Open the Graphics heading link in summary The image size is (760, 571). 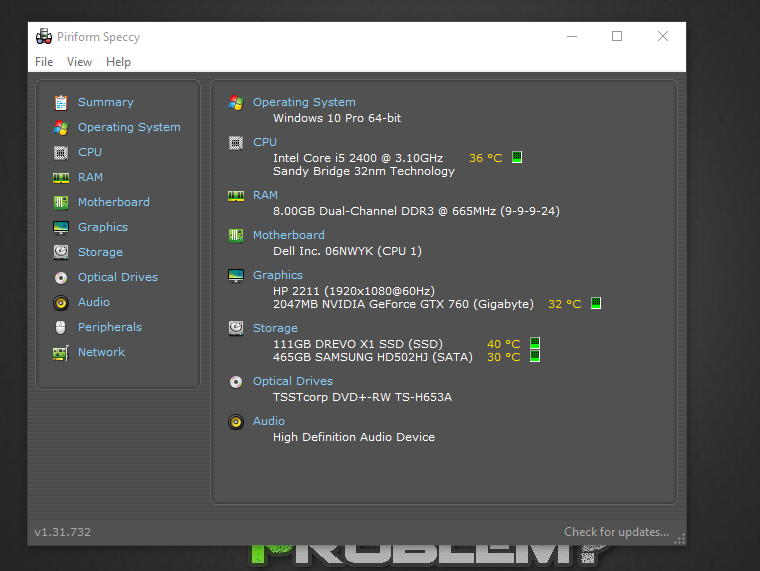(278, 275)
